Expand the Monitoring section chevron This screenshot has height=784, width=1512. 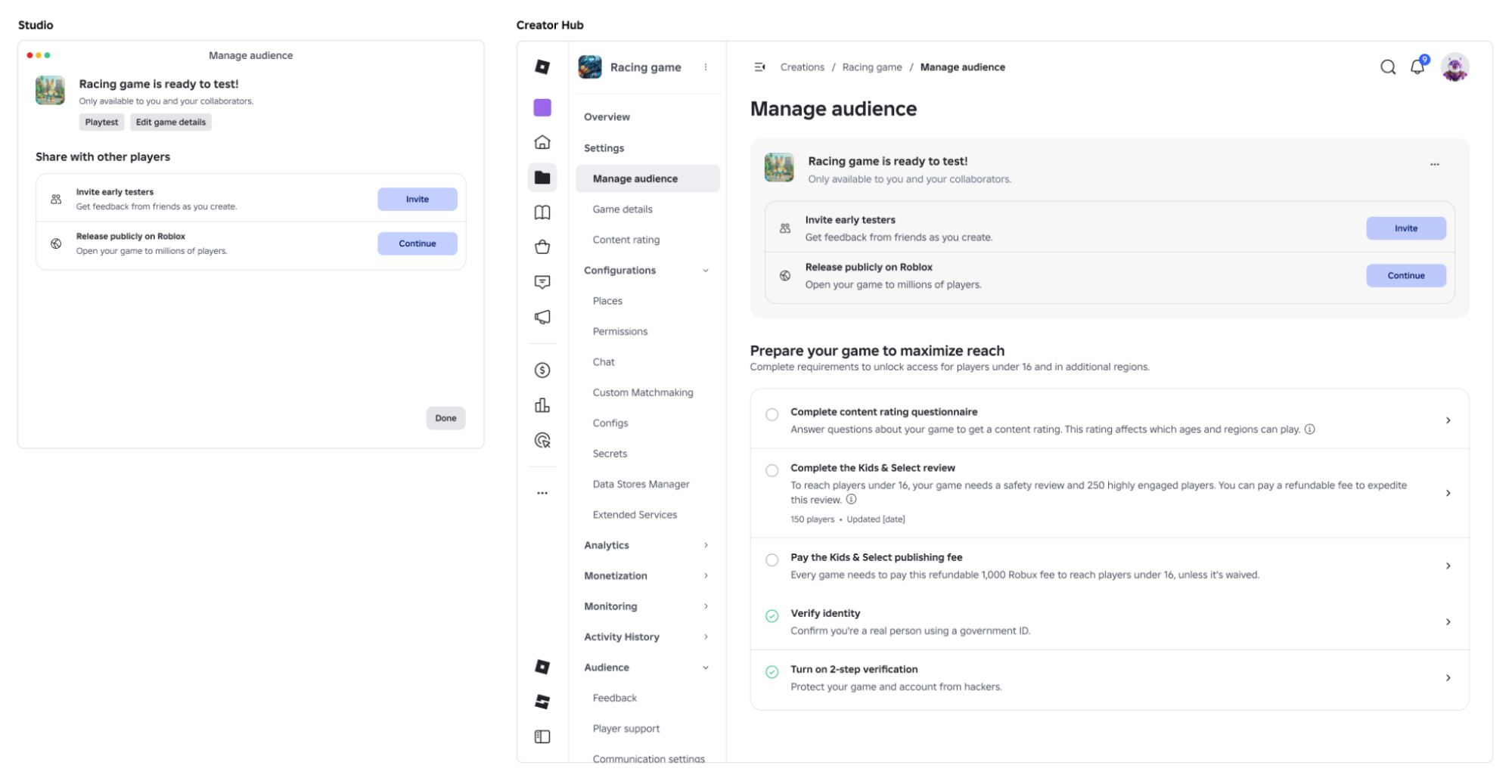[x=706, y=606]
